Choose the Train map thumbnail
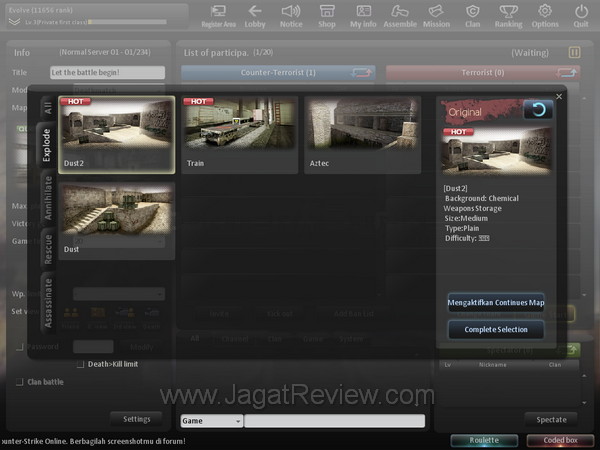Screen dimensions: 600x450 click(240, 135)
